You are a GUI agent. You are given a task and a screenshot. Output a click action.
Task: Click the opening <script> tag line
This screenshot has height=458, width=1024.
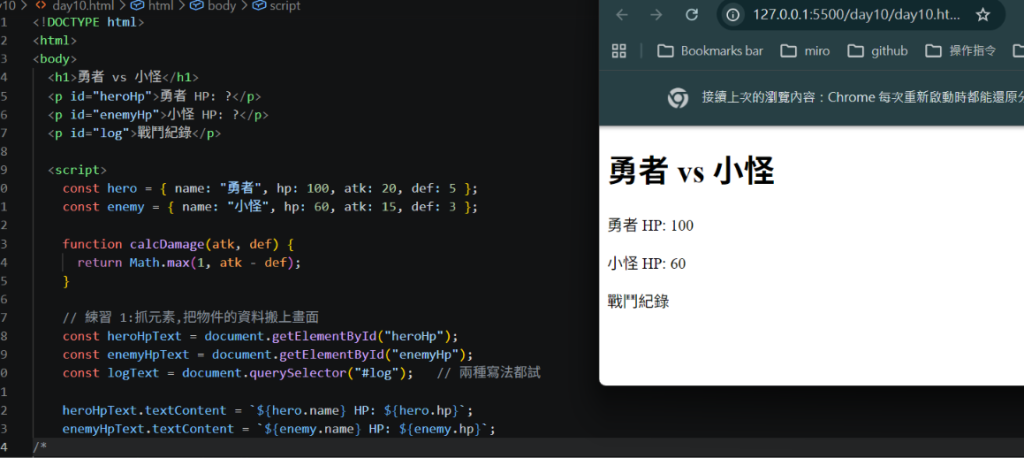[x=77, y=170]
